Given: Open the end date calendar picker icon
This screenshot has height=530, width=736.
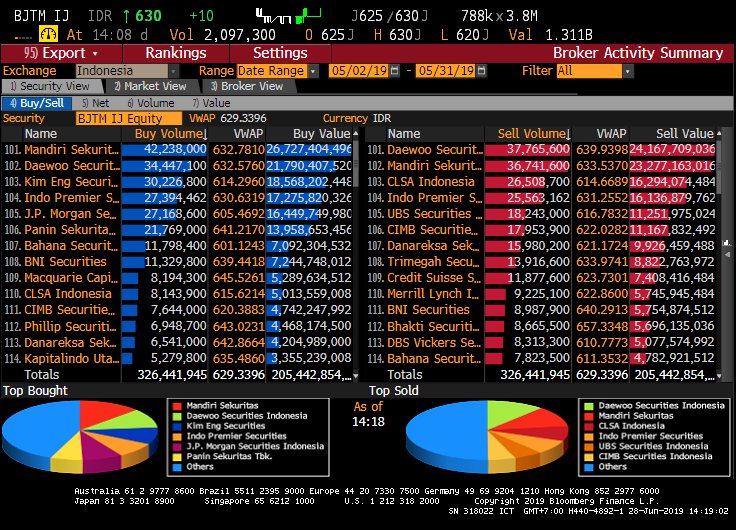Looking at the screenshot, I should (x=481, y=71).
